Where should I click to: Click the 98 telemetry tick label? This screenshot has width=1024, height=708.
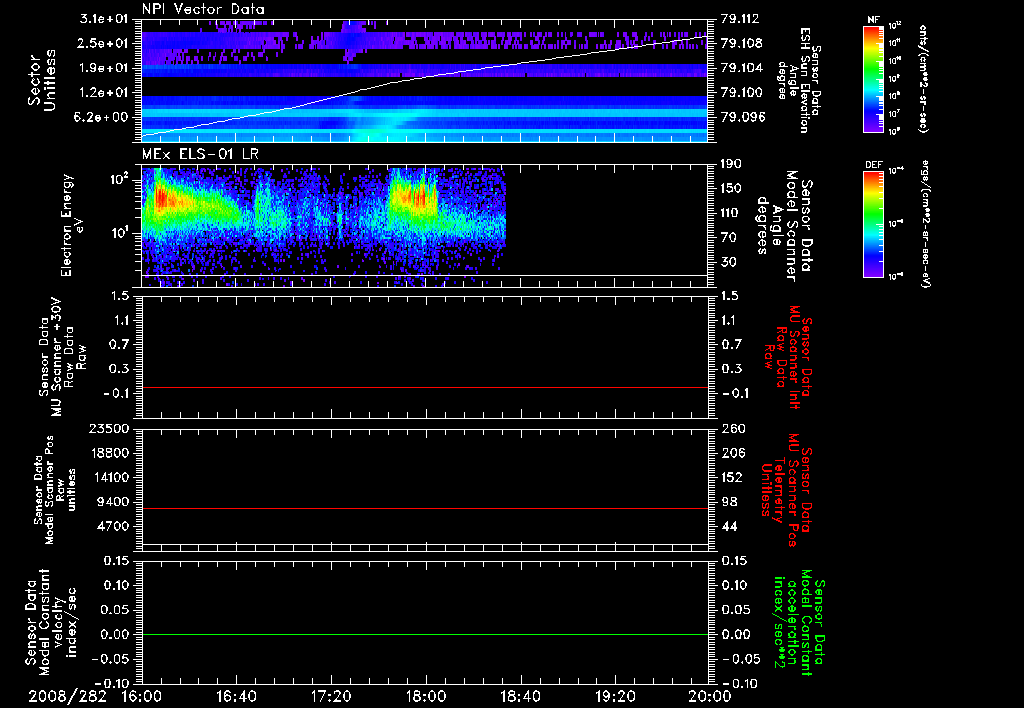tap(729, 502)
